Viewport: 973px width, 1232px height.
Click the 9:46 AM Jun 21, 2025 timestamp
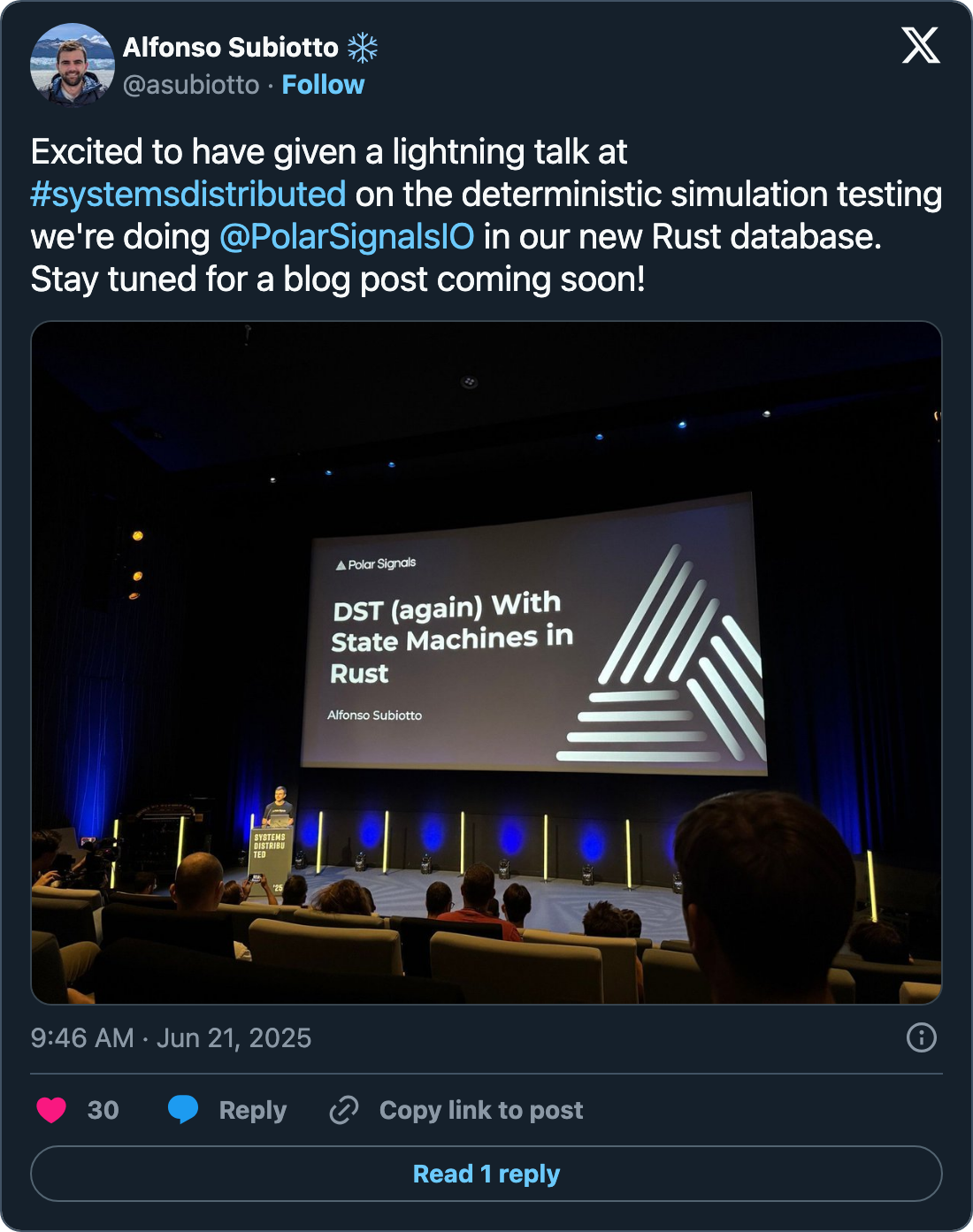(x=171, y=1037)
